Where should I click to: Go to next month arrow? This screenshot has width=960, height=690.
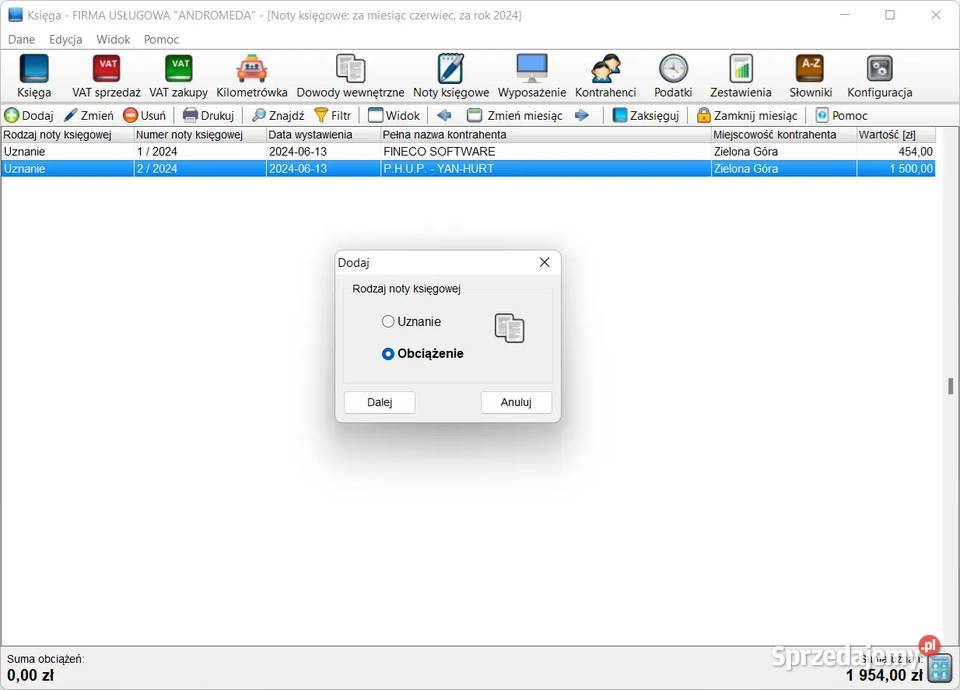tap(582, 116)
